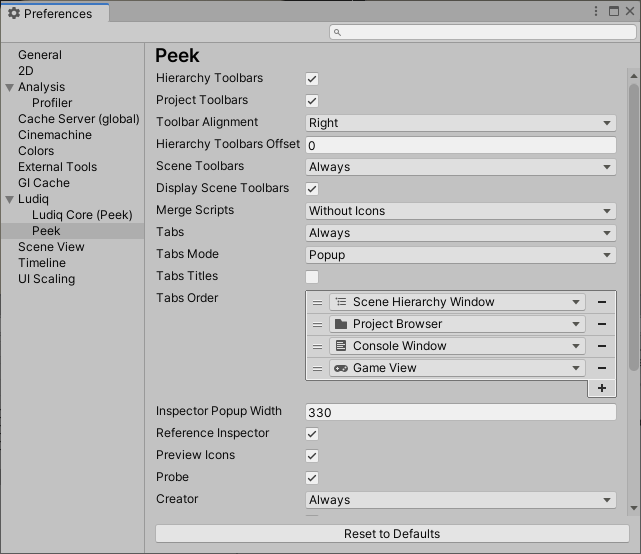
Task: Select Peek preferences category
Action: click(72, 231)
